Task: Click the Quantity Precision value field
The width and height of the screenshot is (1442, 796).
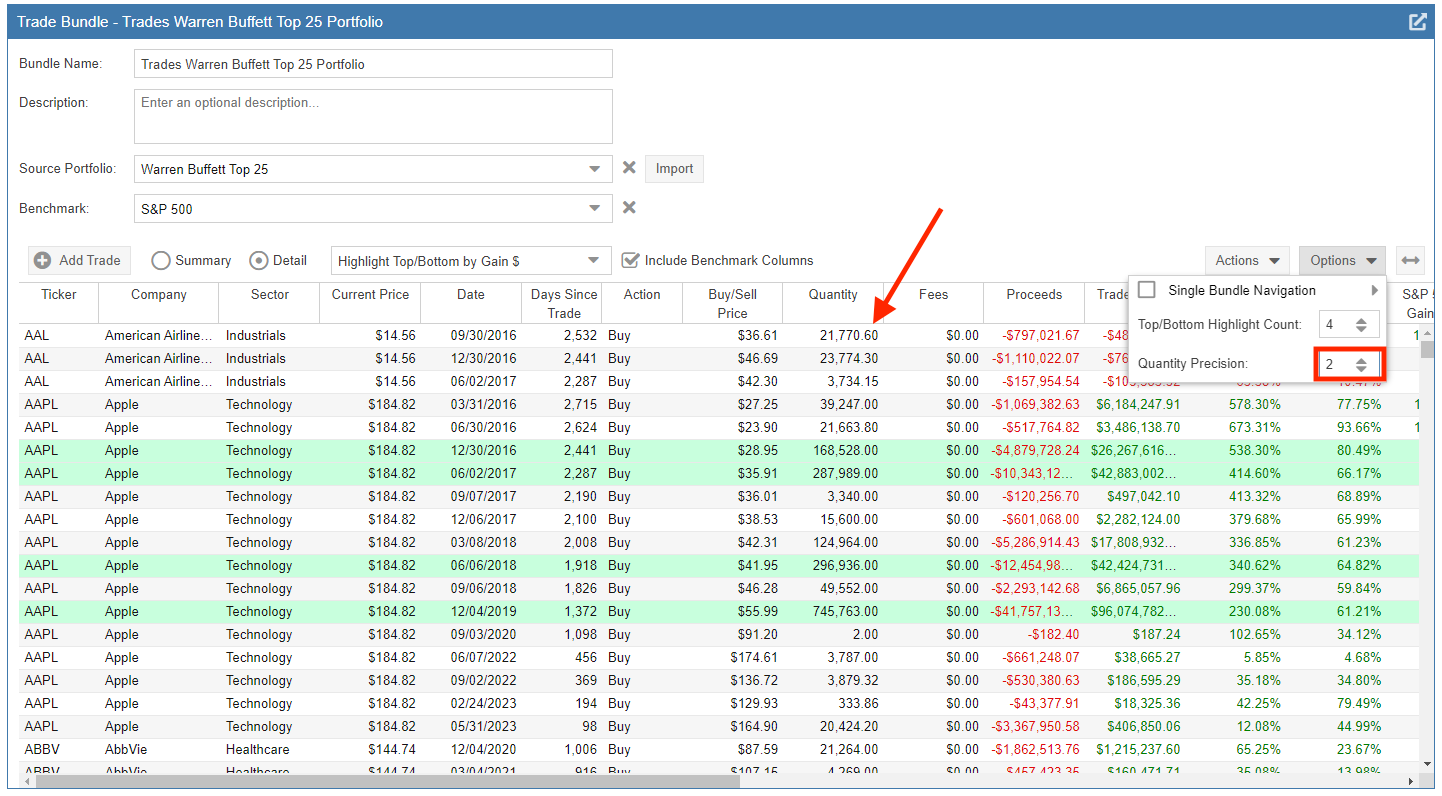Action: (1335, 364)
